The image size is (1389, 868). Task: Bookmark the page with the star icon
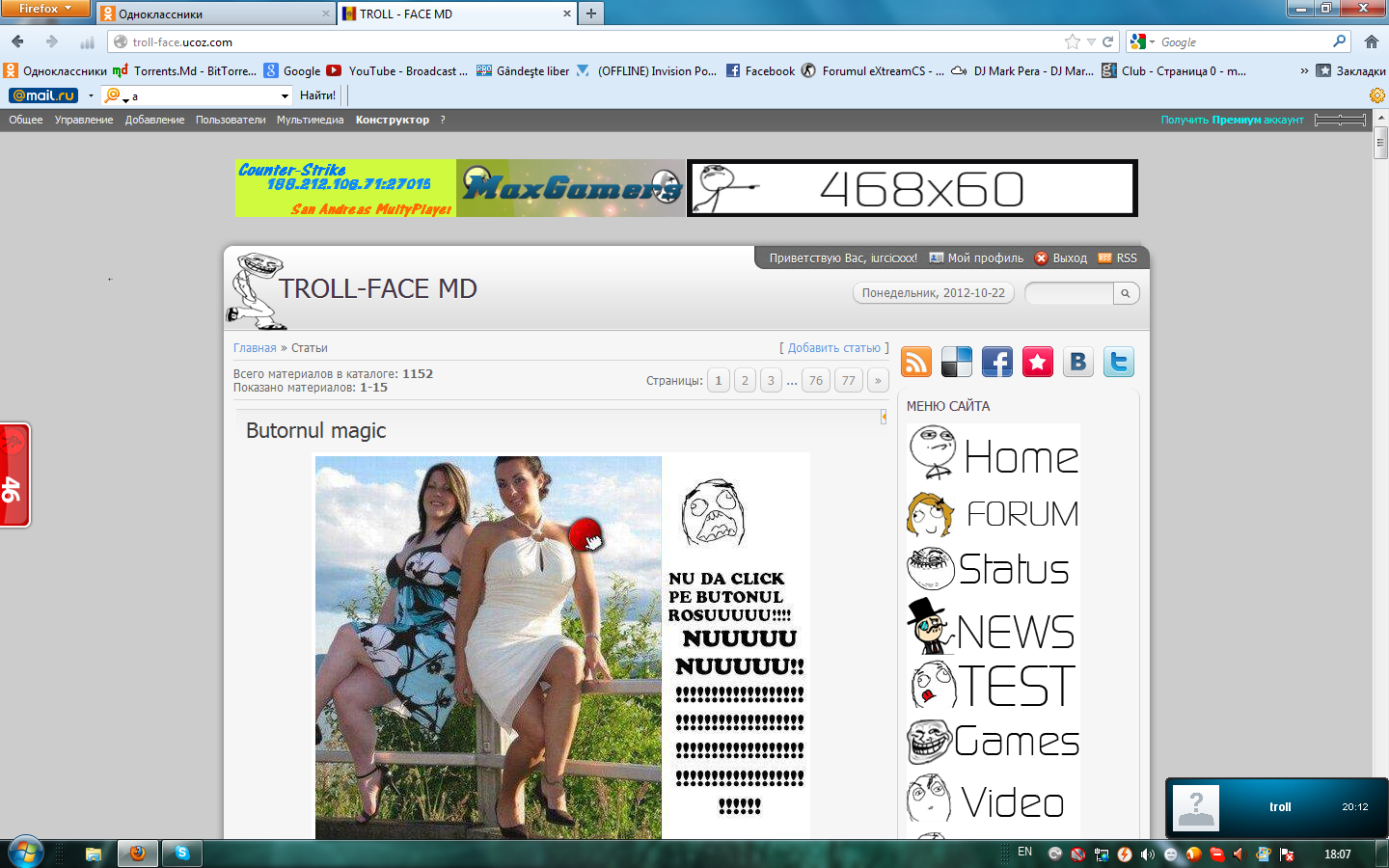1072,41
